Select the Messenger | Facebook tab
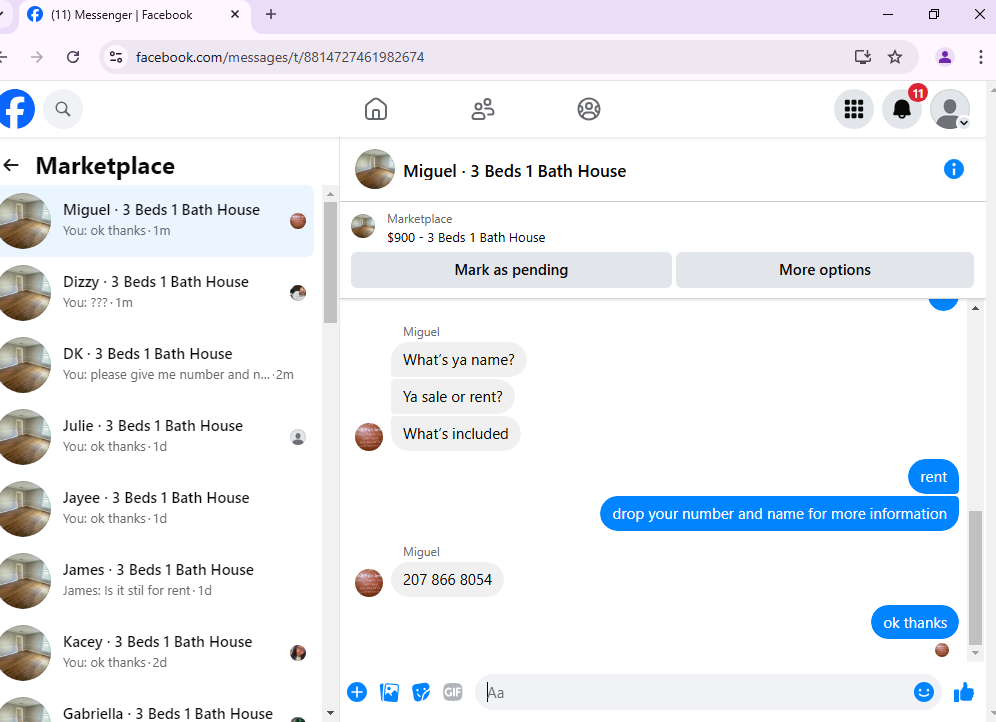 [135, 15]
